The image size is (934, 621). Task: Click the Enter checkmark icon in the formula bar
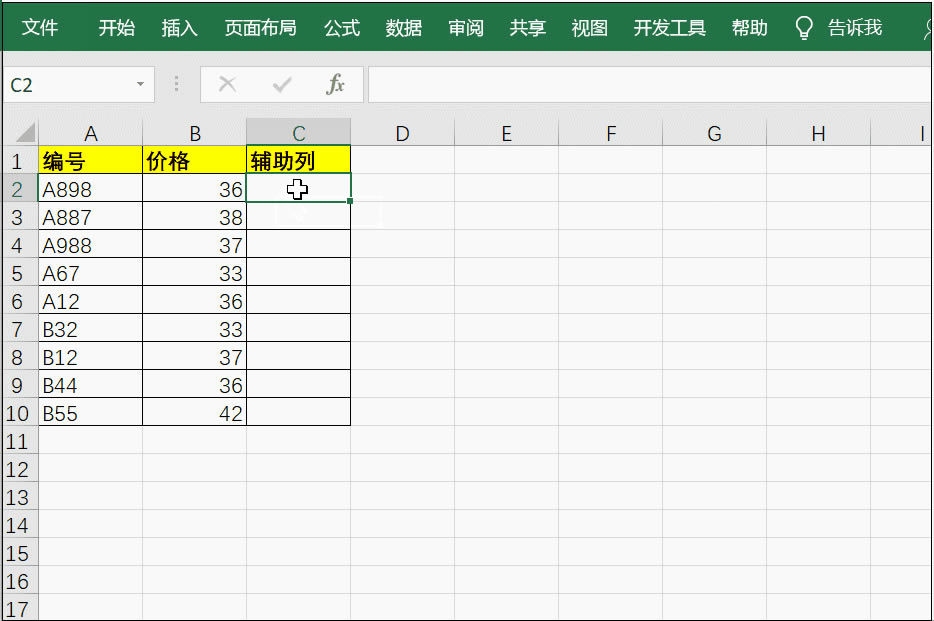(x=281, y=84)
